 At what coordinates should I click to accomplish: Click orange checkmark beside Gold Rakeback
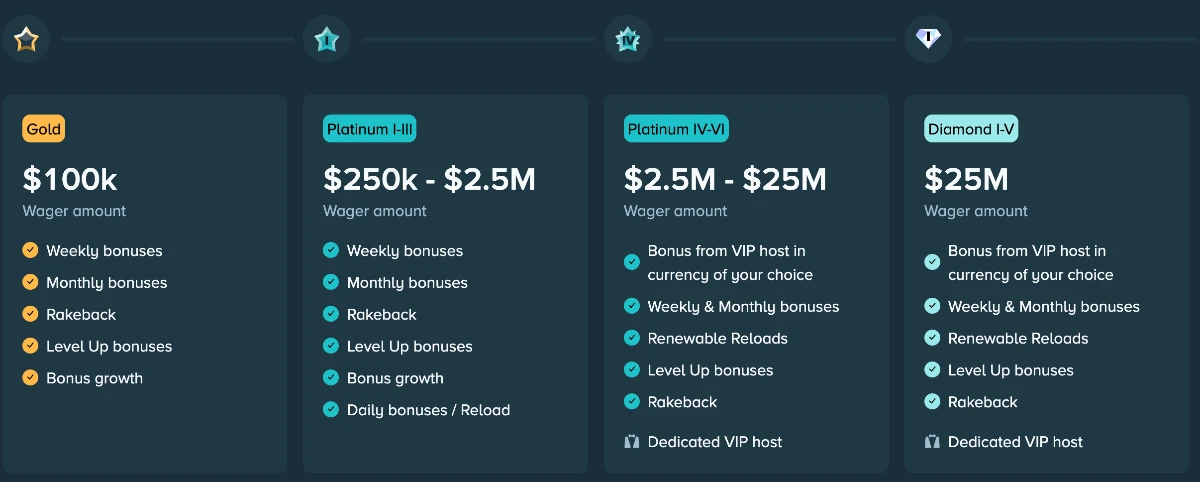coord(30,314)
